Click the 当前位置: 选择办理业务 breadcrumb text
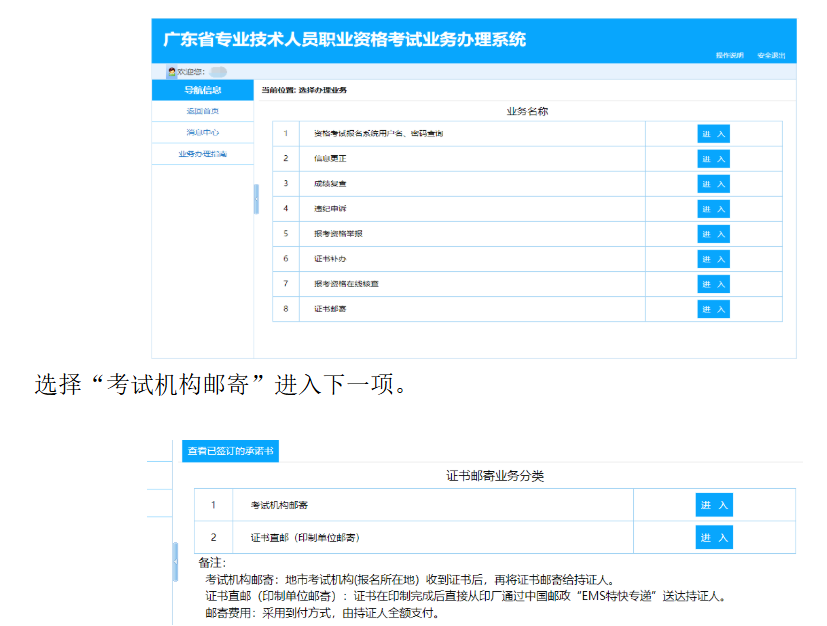The image size is (827, 626). 304,90
